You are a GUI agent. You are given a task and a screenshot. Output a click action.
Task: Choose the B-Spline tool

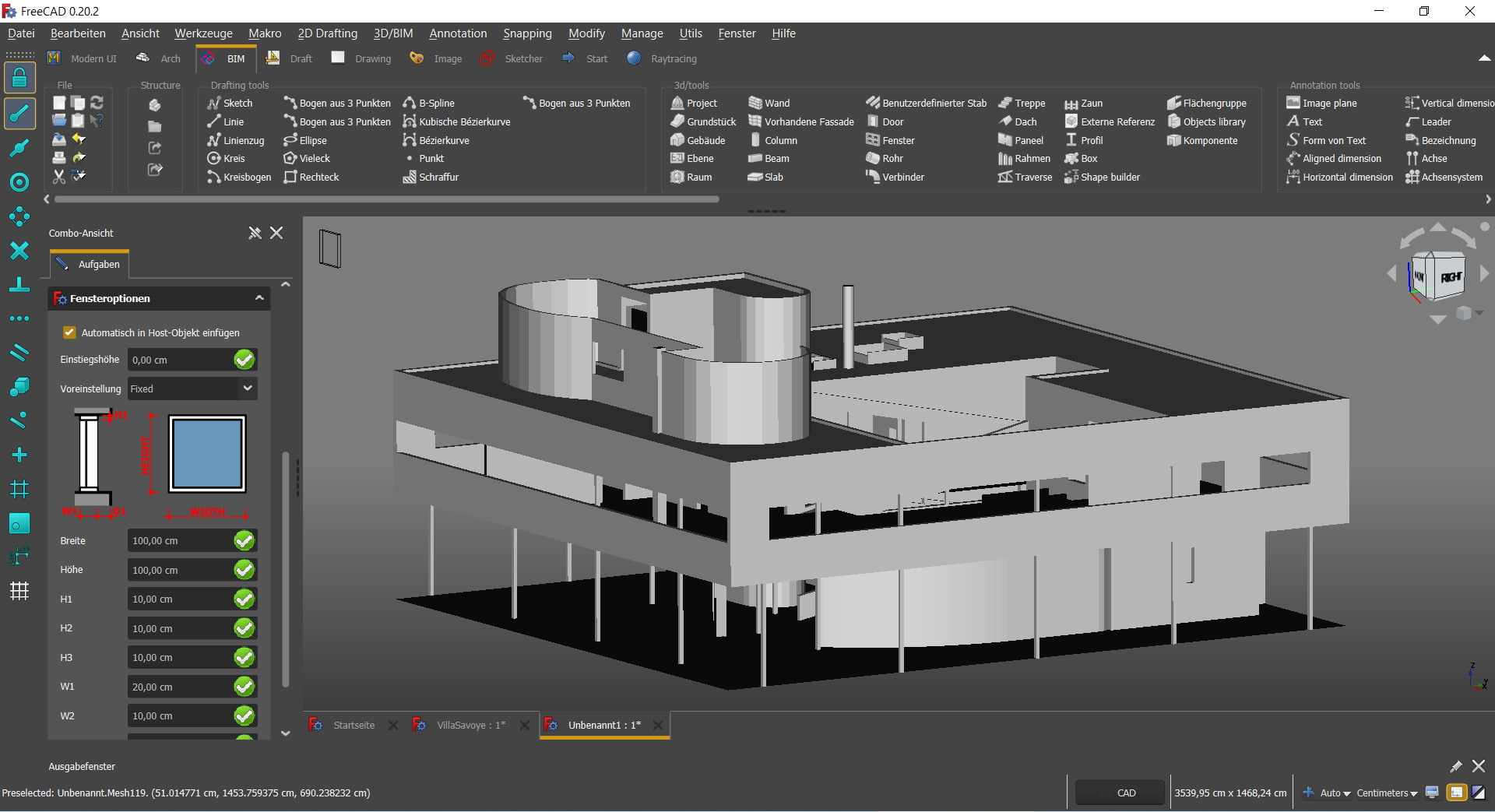[428, 103]
